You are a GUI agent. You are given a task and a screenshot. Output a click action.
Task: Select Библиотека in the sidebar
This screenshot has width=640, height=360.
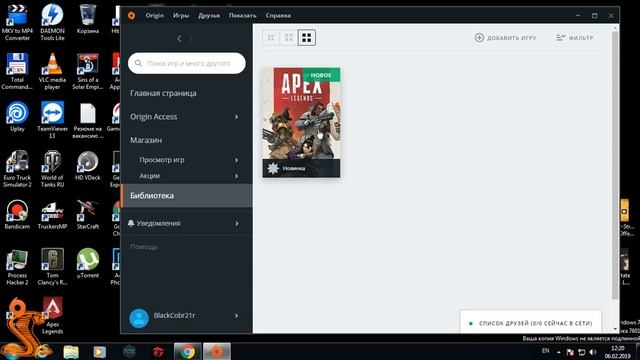pyautogui.click(x=187, y=196)
